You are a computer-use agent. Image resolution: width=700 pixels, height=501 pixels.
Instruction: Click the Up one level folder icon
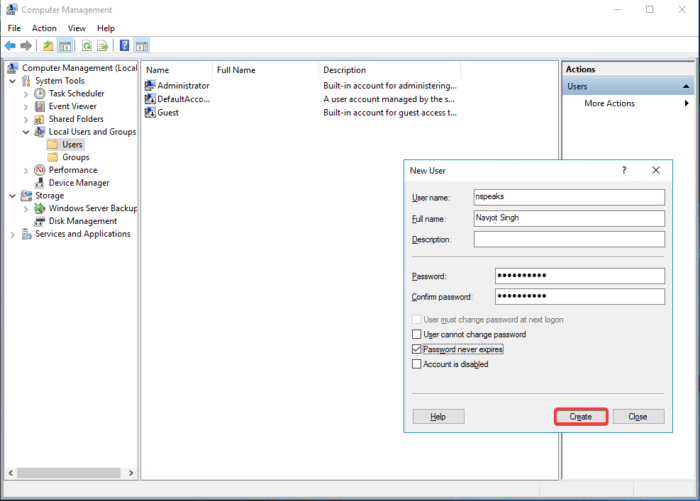(x=48, y=46)
